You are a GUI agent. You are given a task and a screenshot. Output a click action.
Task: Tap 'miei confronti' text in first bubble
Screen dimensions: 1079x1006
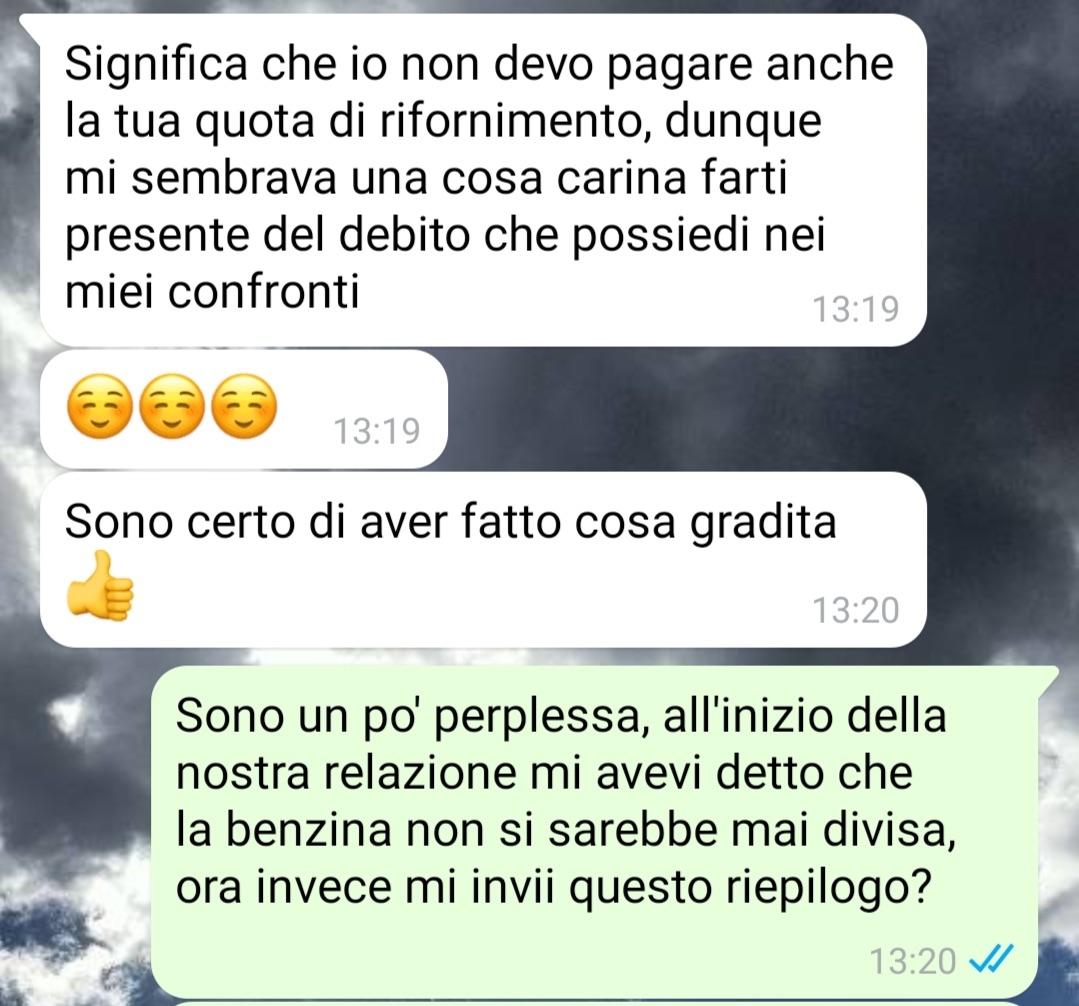212,292
